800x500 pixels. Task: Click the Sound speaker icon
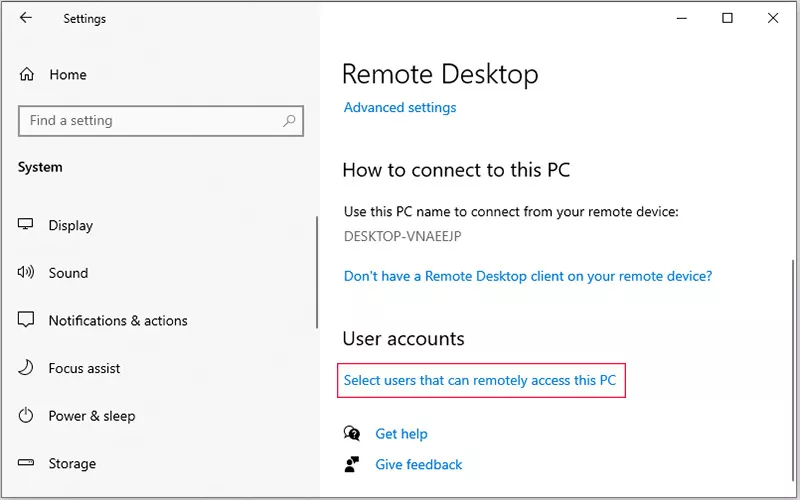[x=26, y=272]
